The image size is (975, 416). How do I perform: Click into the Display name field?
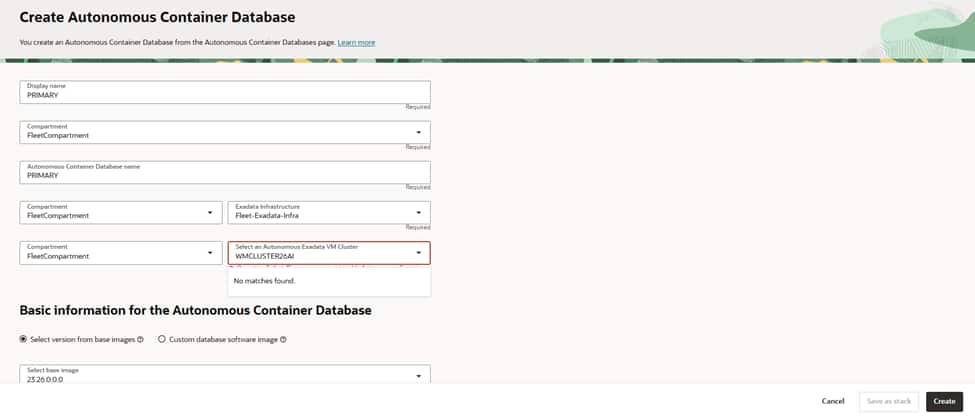[x=225, y=93]
